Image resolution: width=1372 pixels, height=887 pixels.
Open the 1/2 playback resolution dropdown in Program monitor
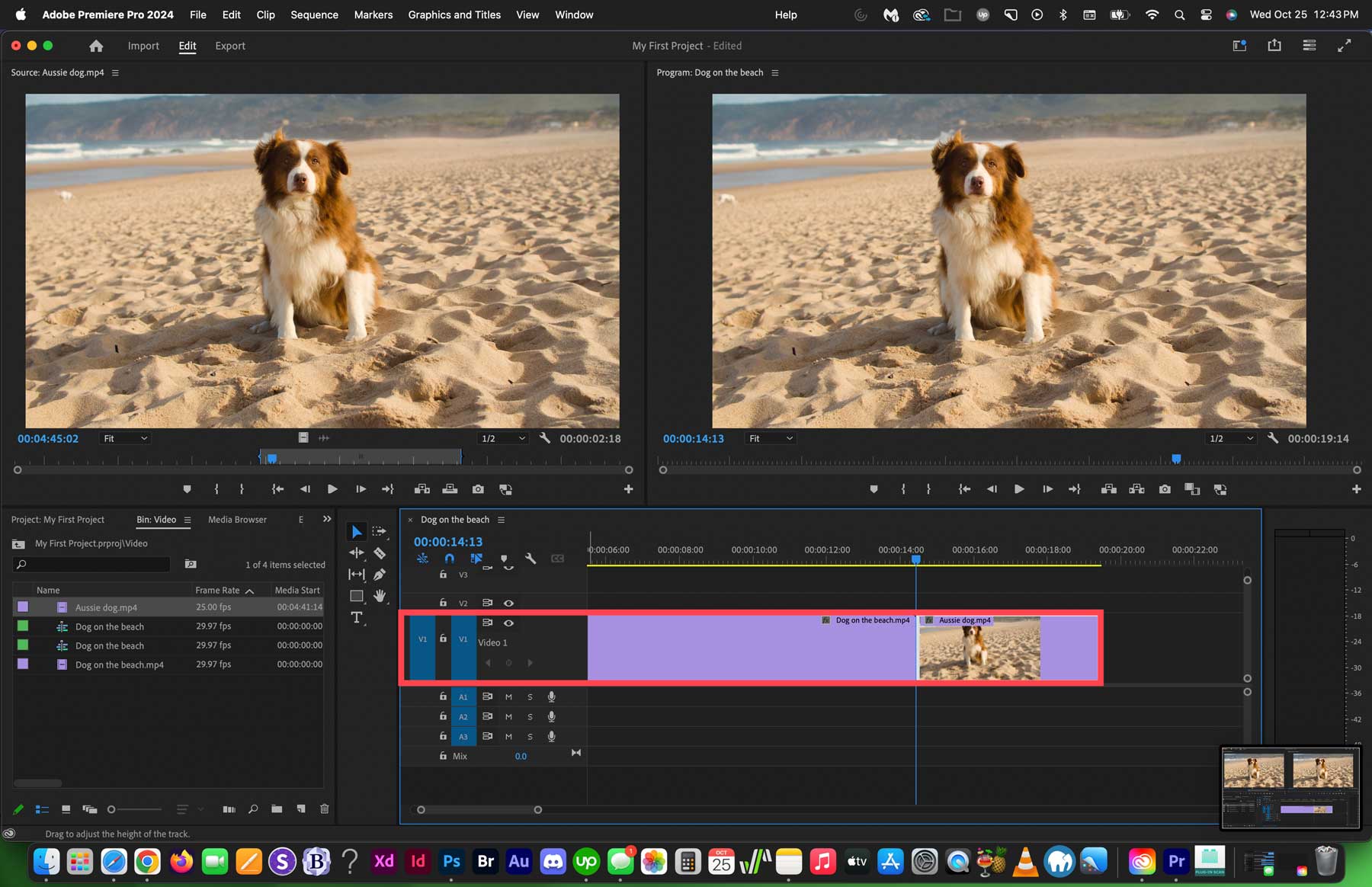pos(1229,438)
